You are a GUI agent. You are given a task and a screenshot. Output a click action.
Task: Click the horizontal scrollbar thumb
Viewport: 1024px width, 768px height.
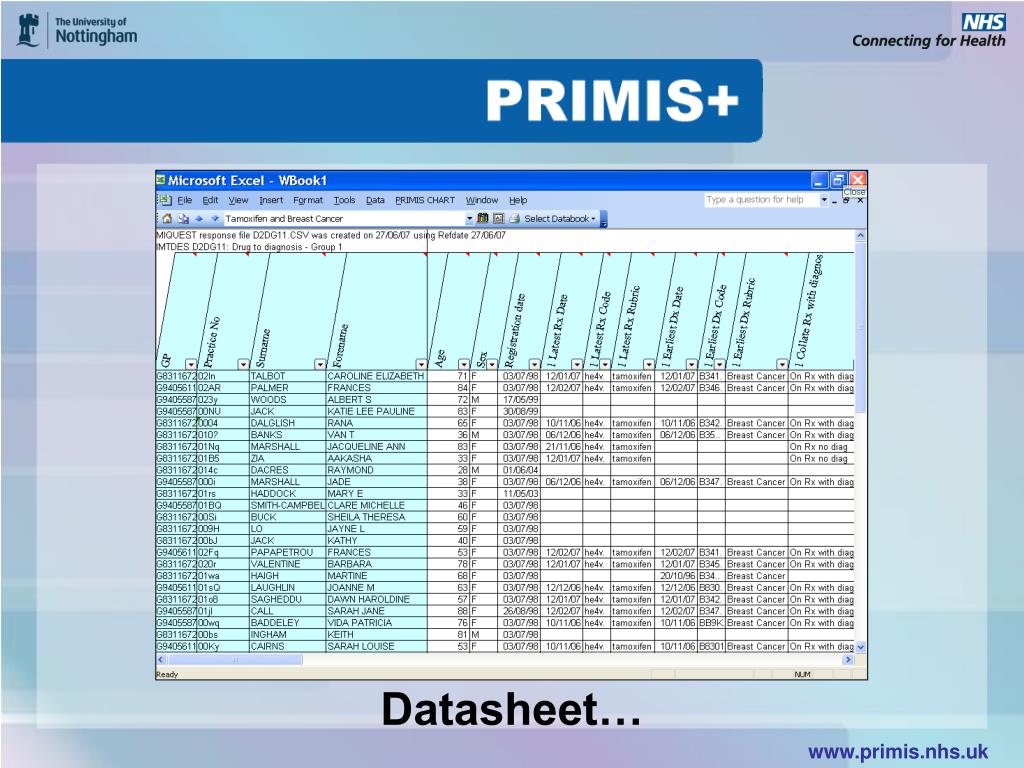(234, 660)
